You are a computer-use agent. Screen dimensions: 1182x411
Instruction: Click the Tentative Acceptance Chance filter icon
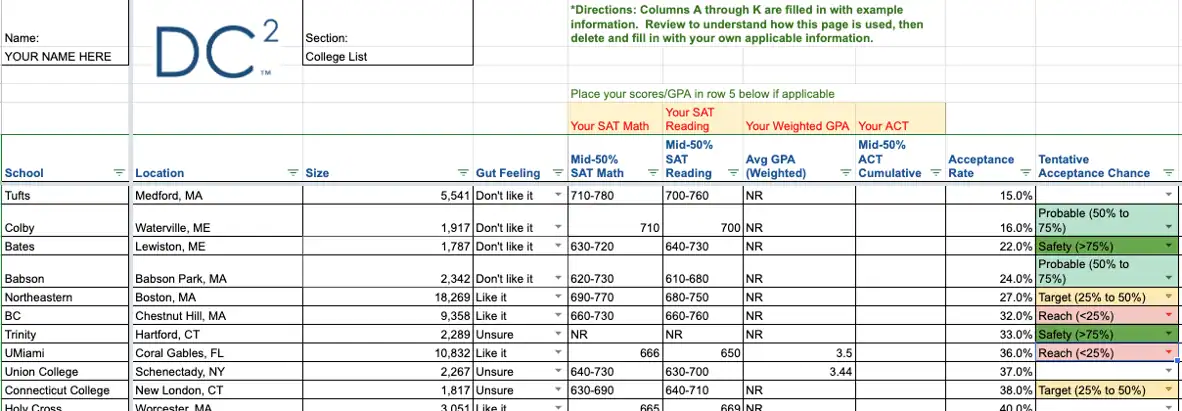(1168, 173)
